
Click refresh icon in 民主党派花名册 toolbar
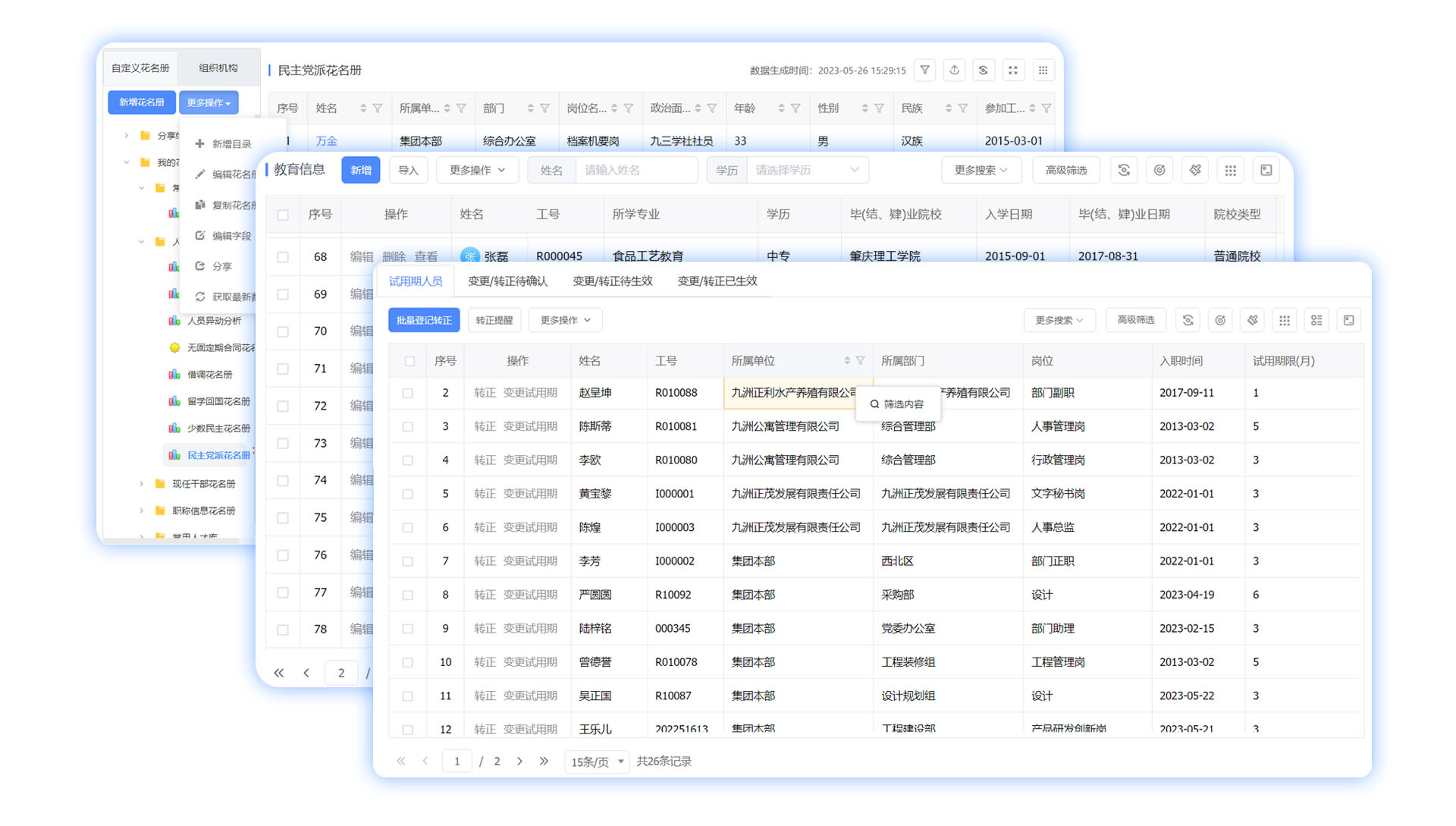[x=984, y=71]
